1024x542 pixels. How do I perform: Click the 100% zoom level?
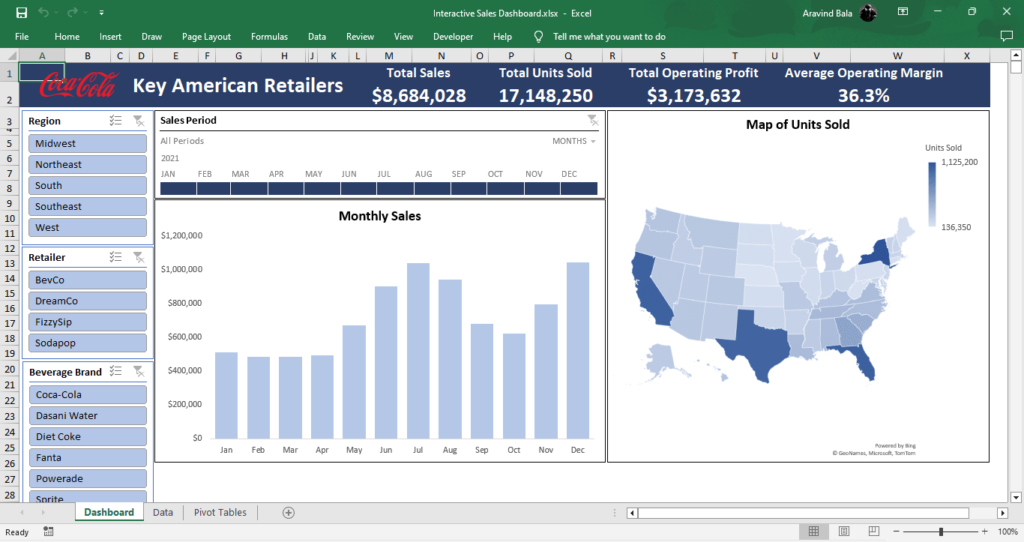coord(1007,532)
